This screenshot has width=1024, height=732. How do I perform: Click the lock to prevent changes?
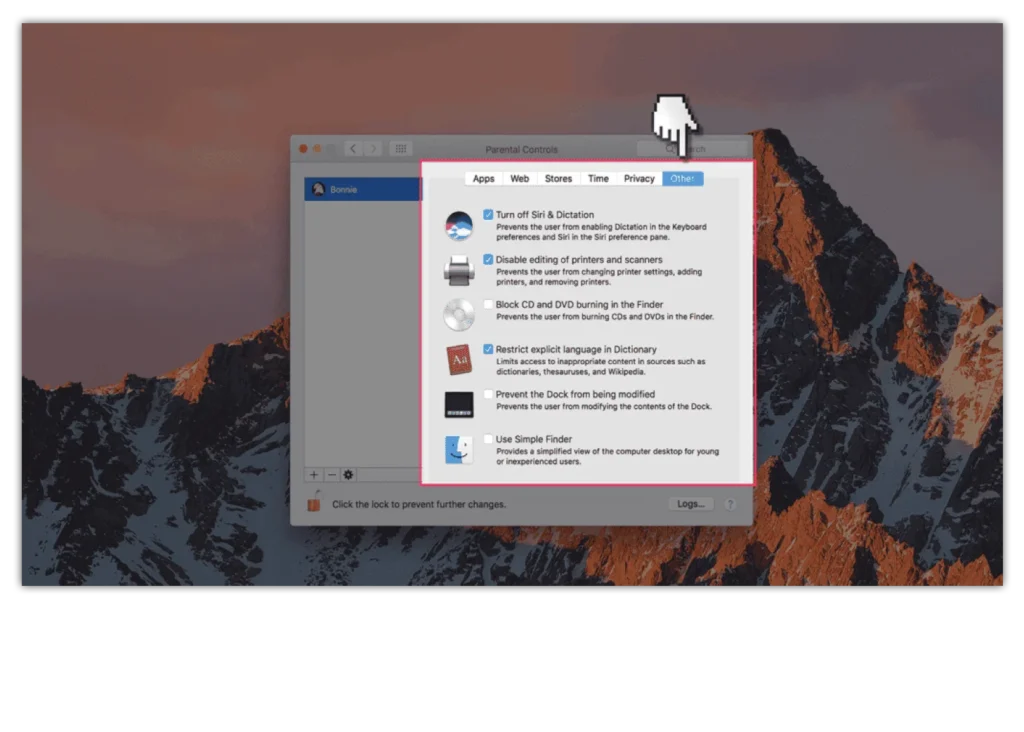click(x=314, y=501)
